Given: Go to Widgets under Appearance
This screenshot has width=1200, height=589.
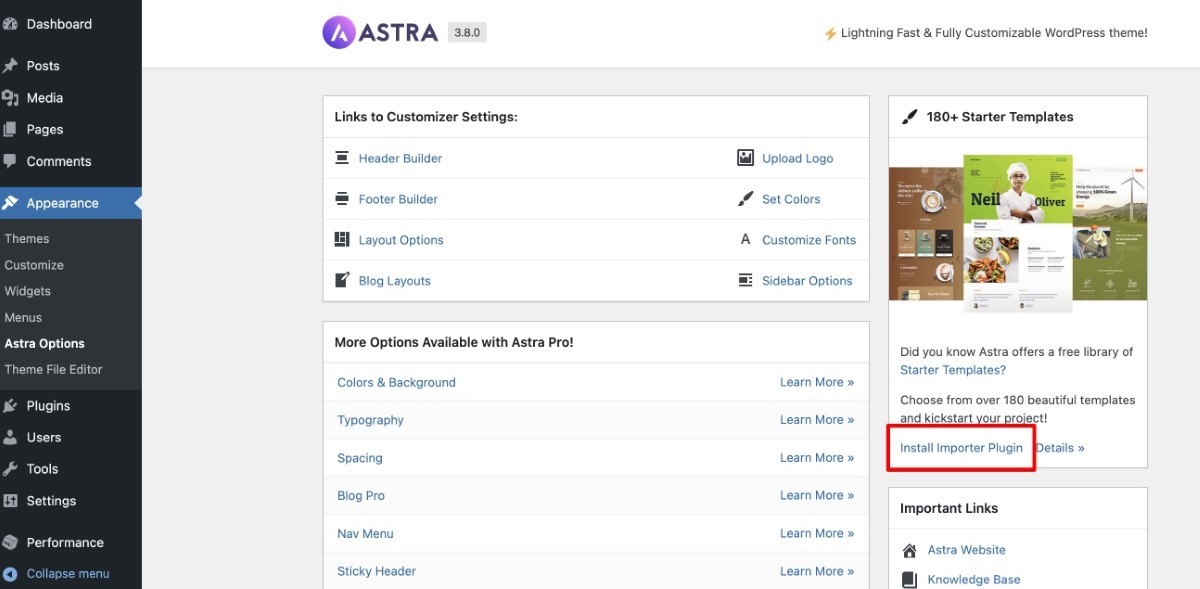Looking at the screenshot, I should 28,291.
